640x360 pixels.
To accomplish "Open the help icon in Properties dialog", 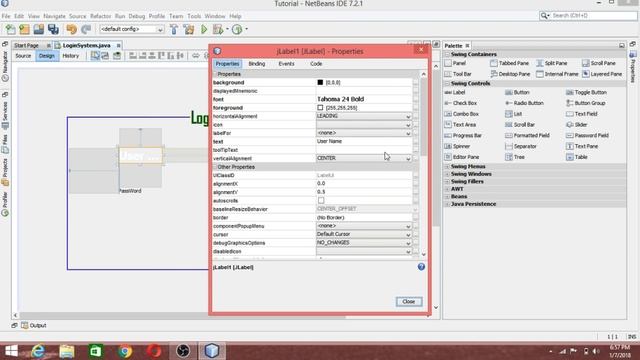I will pos(421,267).
